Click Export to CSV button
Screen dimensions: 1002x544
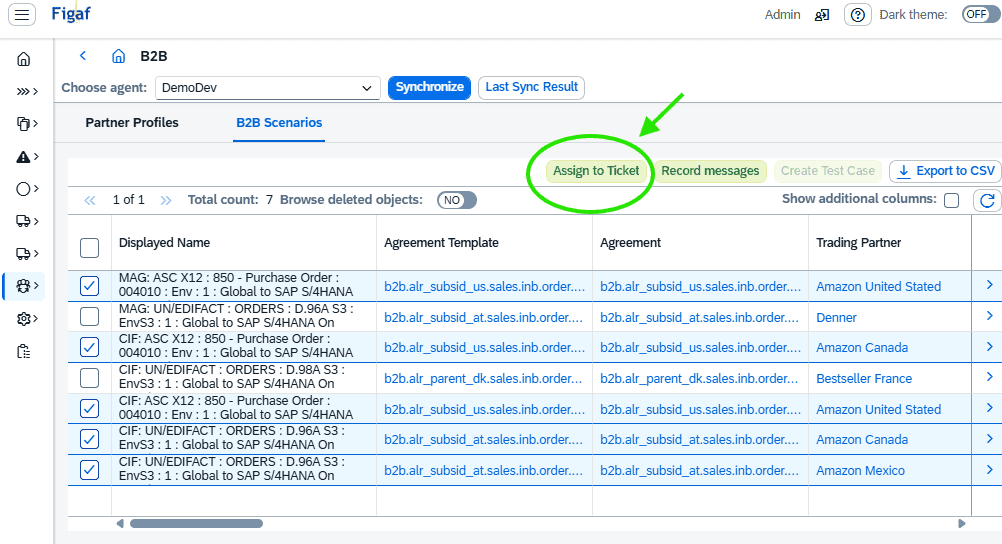pyautogui.click(x=946, y=171)
